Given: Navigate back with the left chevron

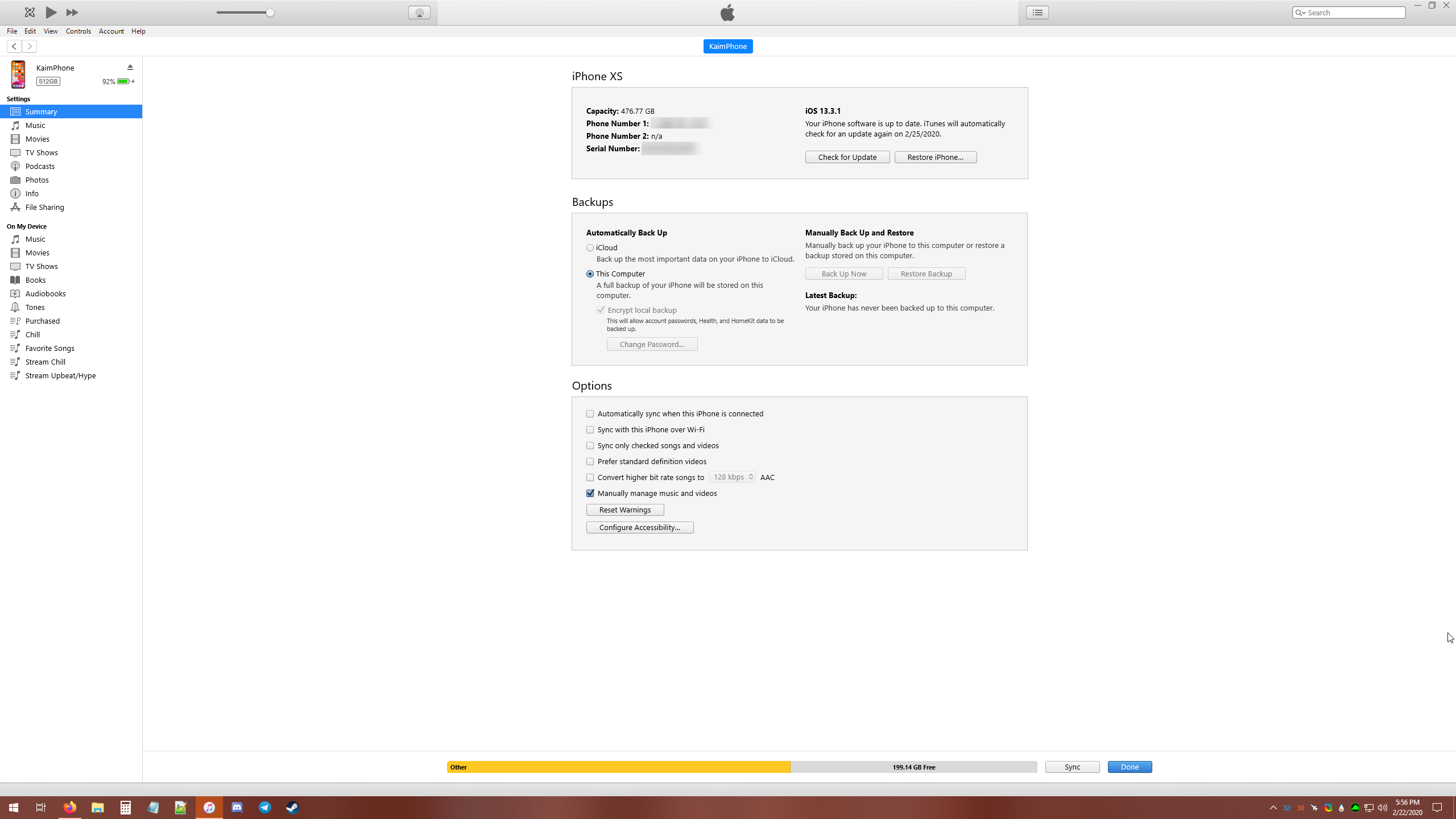Looking at the screenshot, I should (x=14, y=46).
